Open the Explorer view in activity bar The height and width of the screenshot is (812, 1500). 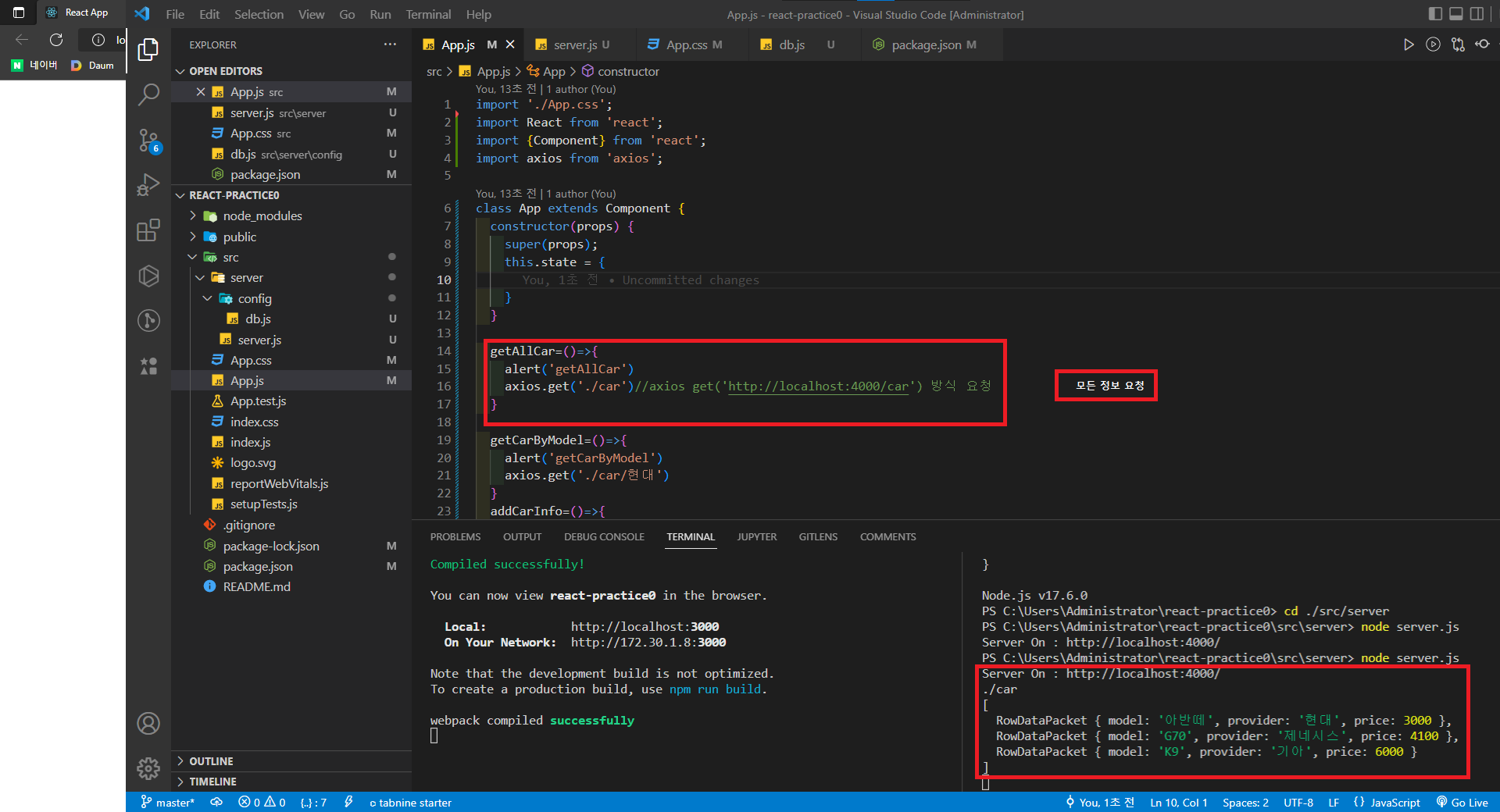point(148,50)
